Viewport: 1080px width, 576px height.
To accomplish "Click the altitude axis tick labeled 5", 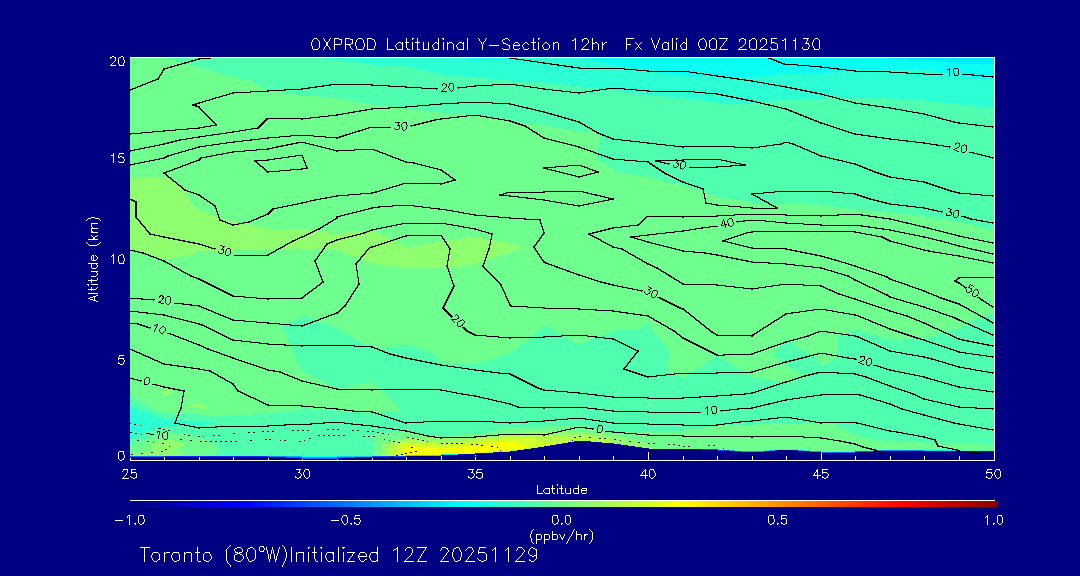I will [x=119, y=359].
